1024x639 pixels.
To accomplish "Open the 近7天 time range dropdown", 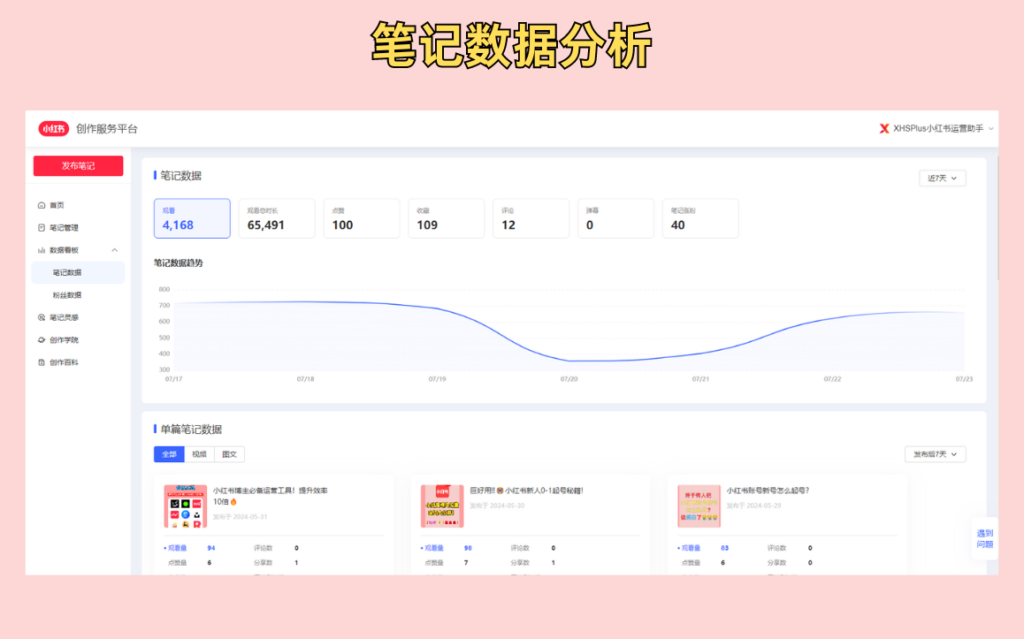I will [x=942, y=178].
